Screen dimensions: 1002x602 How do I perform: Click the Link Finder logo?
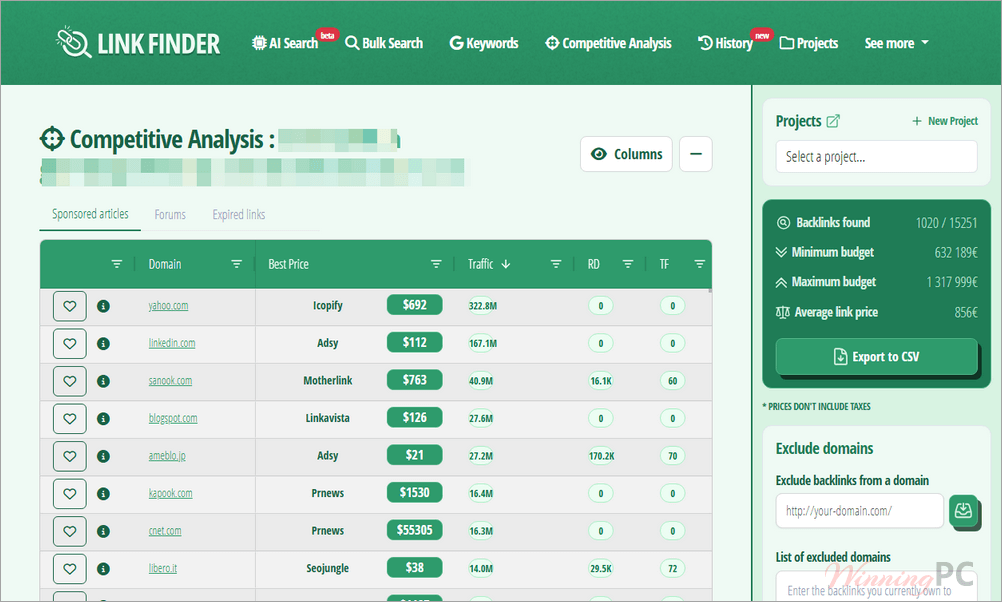coord(137,43)
